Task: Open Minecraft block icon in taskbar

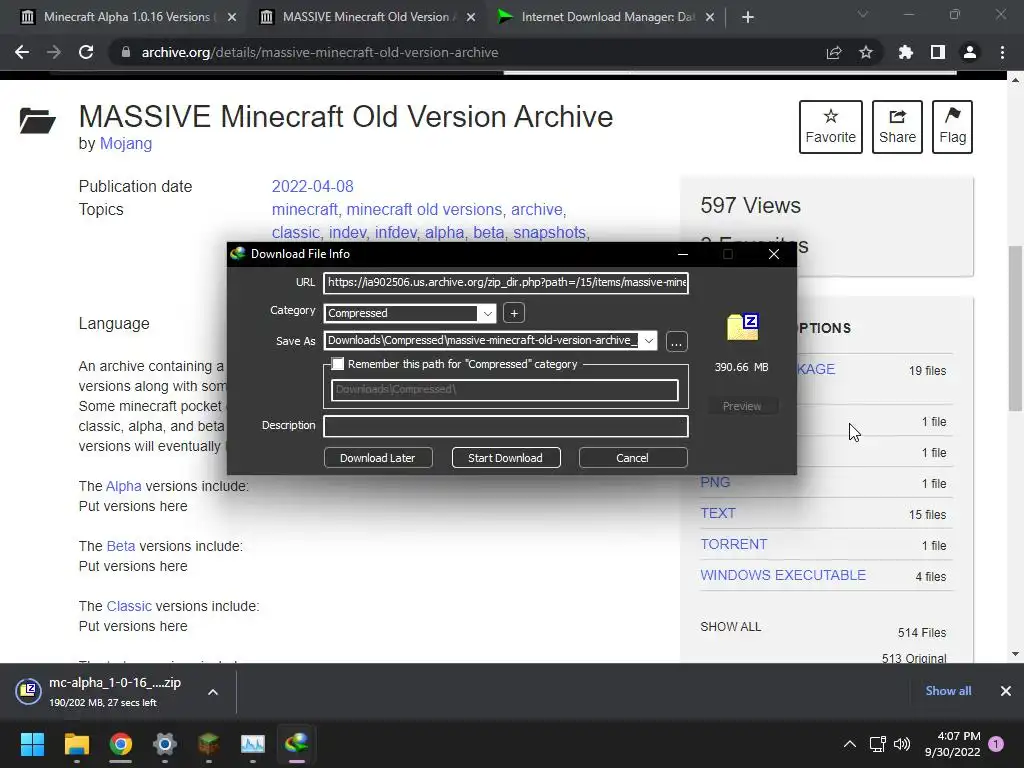Action: pyautogui.click(x=208, y=744)
